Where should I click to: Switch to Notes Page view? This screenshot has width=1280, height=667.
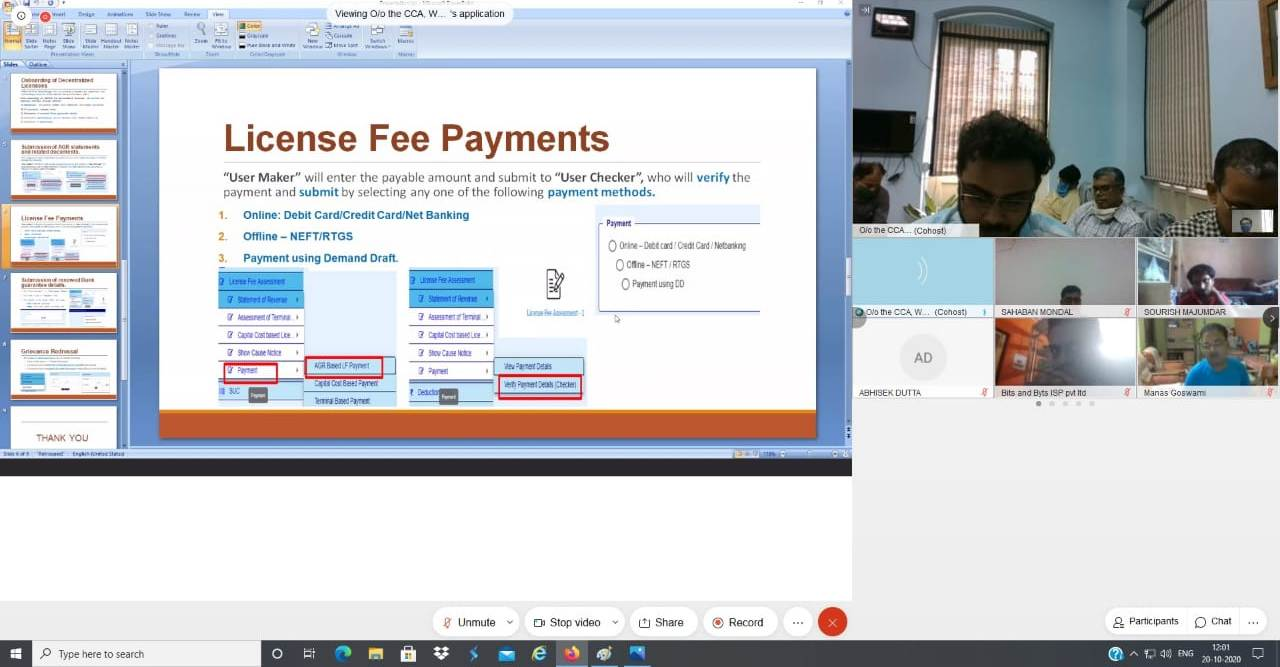pyautogui.click(x=49, y=35)
